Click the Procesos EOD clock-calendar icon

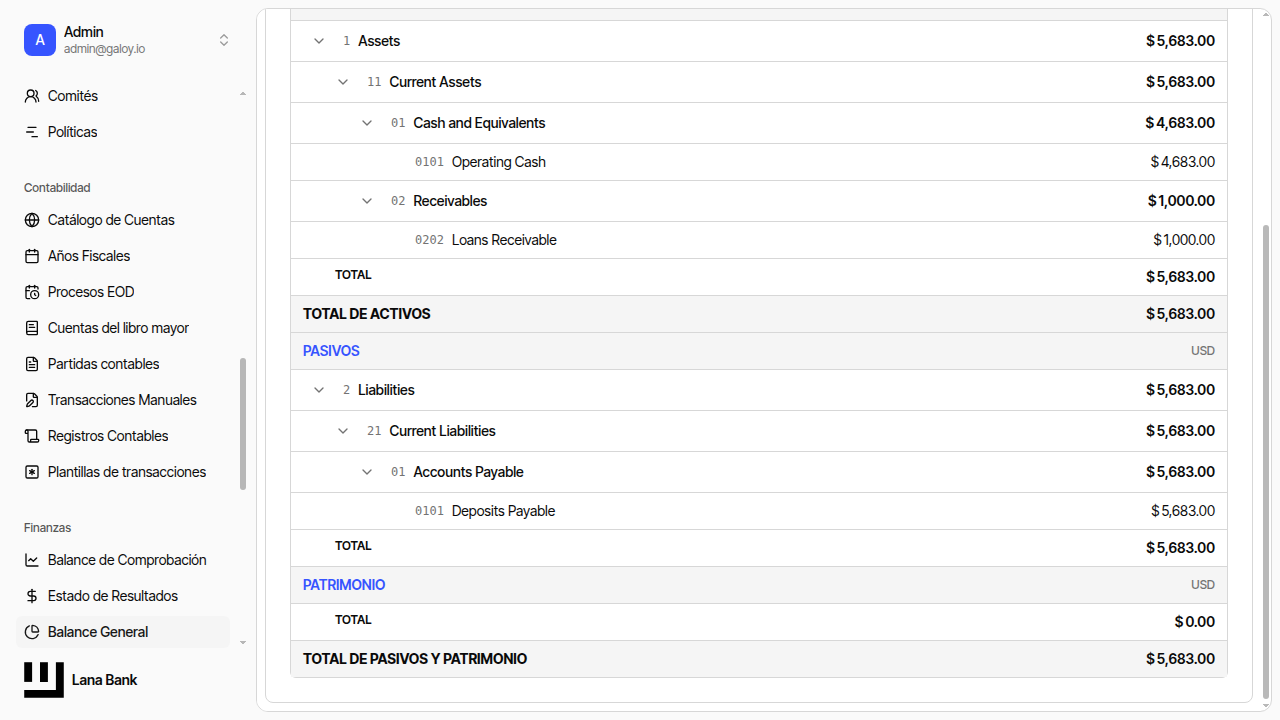coord(32,292)
